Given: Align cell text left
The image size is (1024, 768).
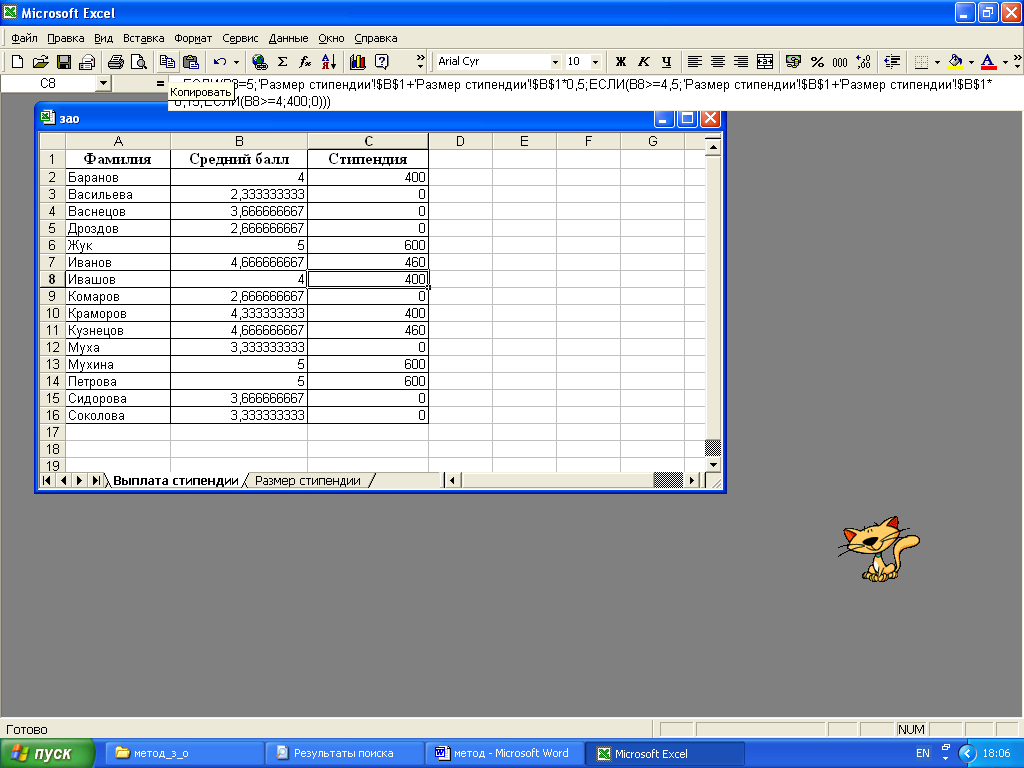Looking at the screenshot, I should pos(695,61).
